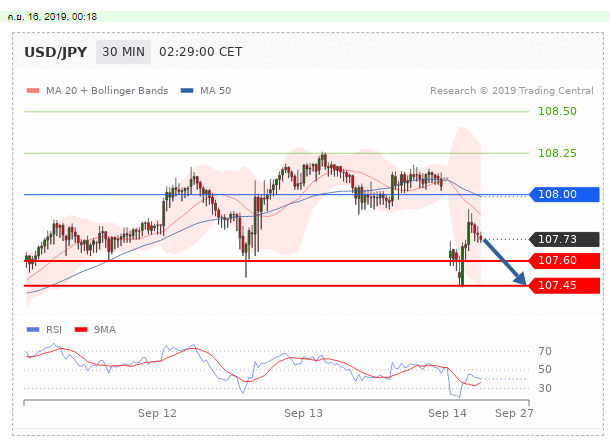Click the red 107.60 support price tag
This screenshot has width=610, height=443.
(x=564, y=261)
